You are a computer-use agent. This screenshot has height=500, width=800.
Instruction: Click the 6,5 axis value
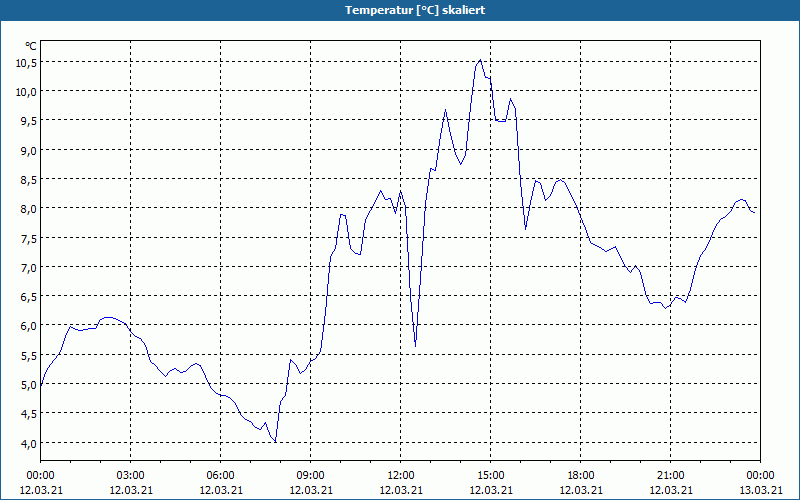(28, 296)
